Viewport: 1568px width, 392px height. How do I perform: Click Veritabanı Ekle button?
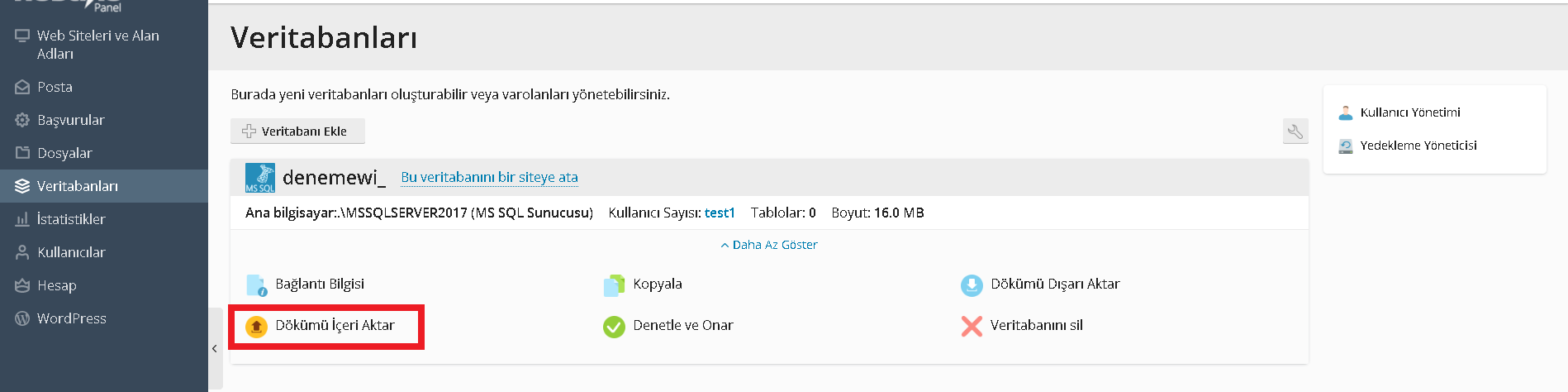pos(297,131)
